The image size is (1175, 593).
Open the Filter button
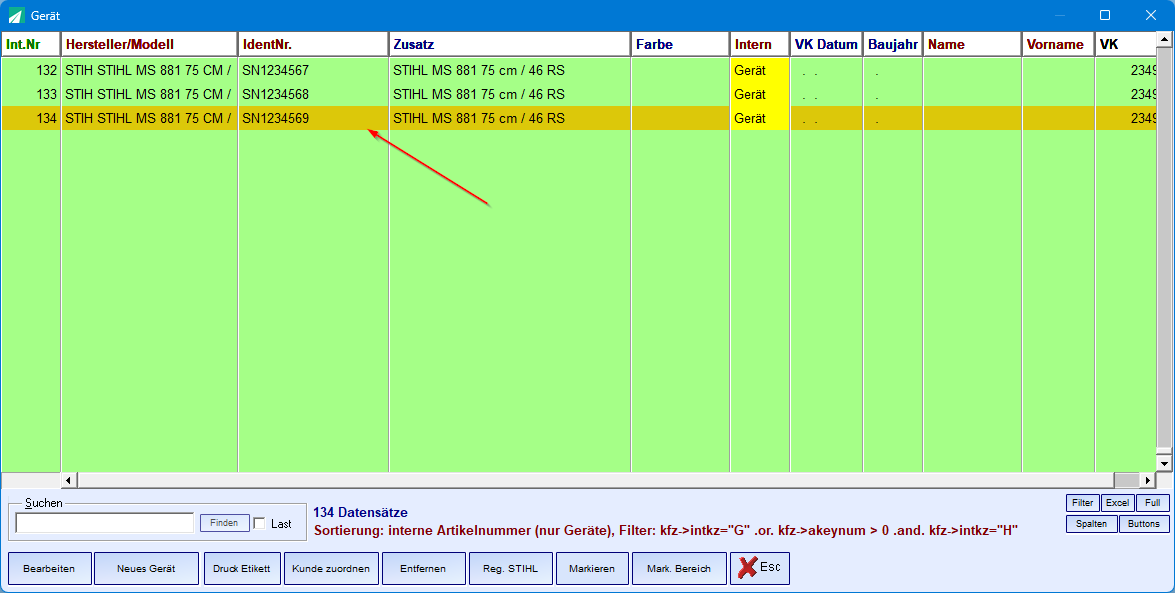click(1082, 503)
